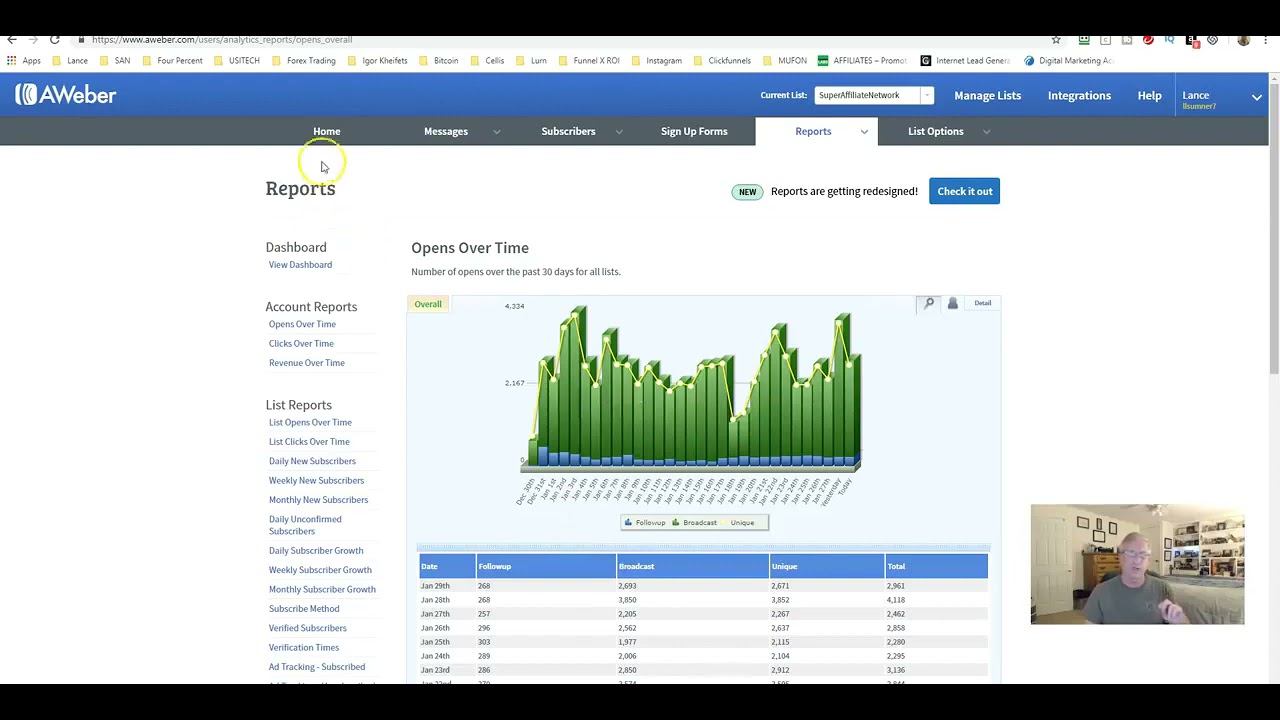The image size is (1280, 720).
Task: Toggle Unique series in chart legend
Action: pyautogui.click(x=738, y=522)
